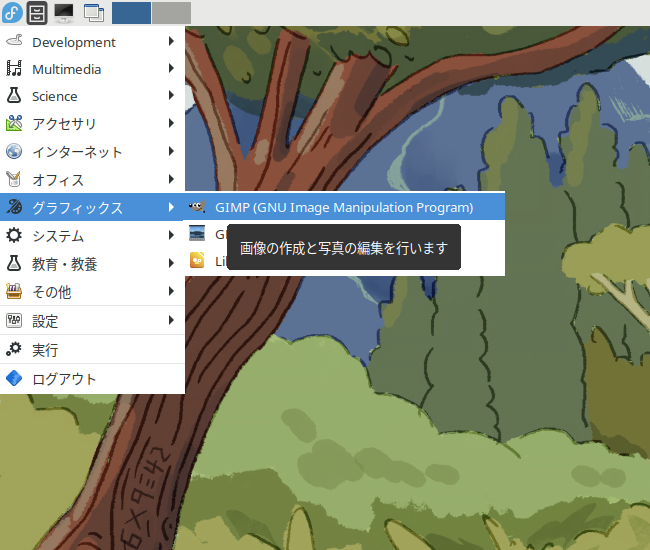Launch GIMP (GNU Image Manipulation Program)
Screen dimensions: 650x550
click(x=344, y=206)
